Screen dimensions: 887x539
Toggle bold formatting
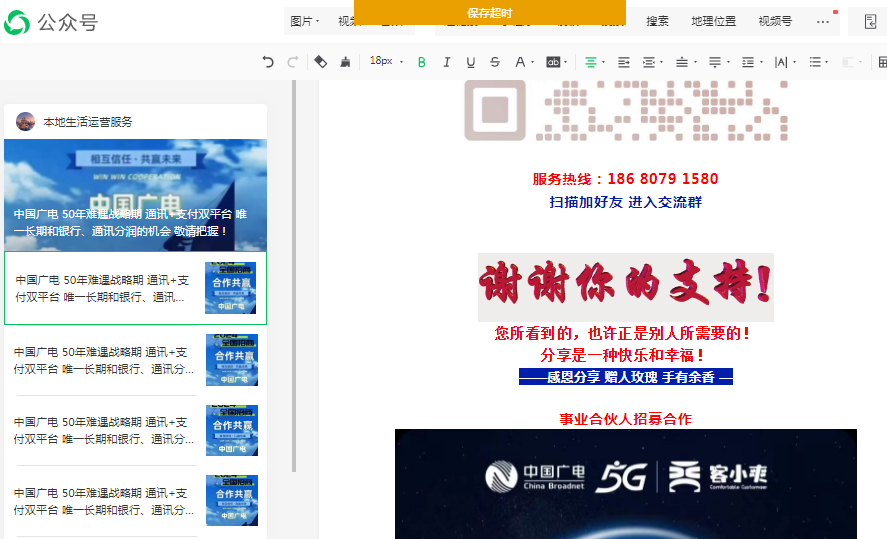click(421, 62)
